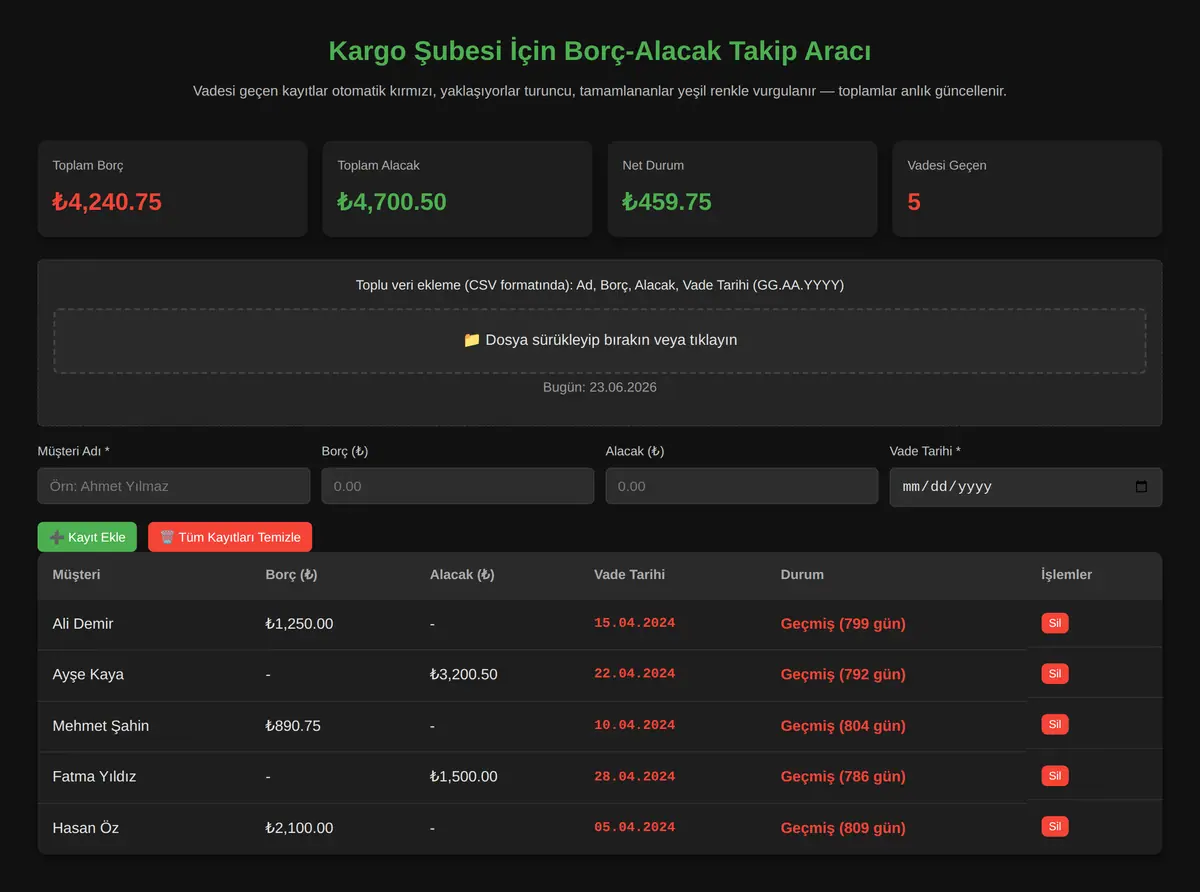Click the ₺3,200.50 receivable value
Viewport: 1200px width, 892px height.
[463, 675]
